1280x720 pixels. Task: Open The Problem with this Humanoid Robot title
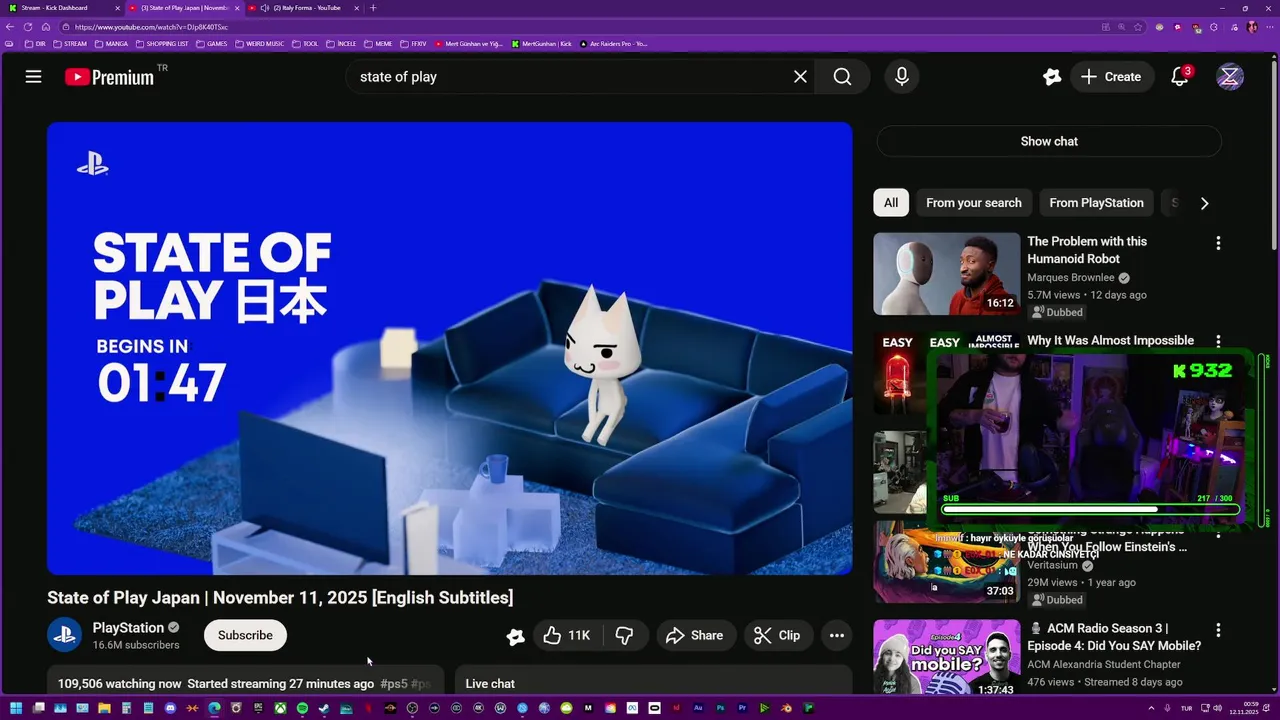click(x=1087, y=250)
